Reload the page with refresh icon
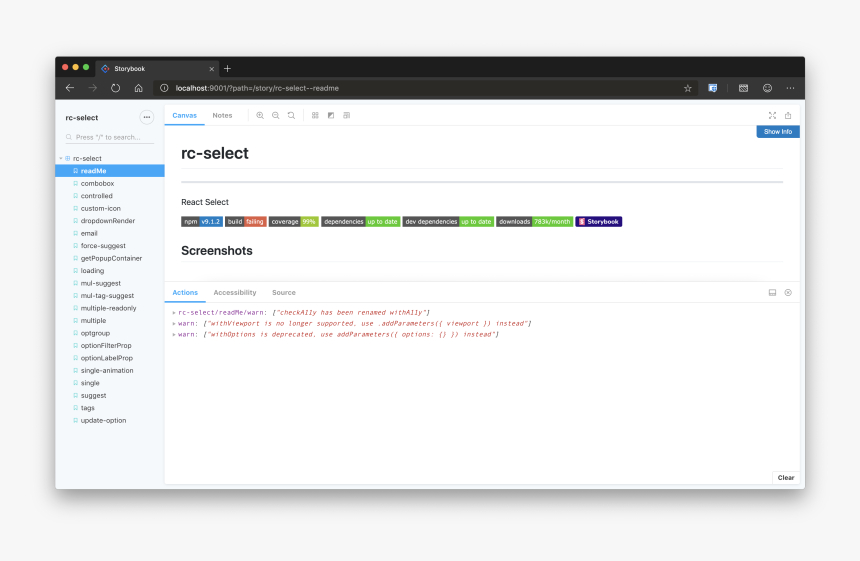Viewport: 860px width, 561px height. pyautogui.click(x=115, y=88)
